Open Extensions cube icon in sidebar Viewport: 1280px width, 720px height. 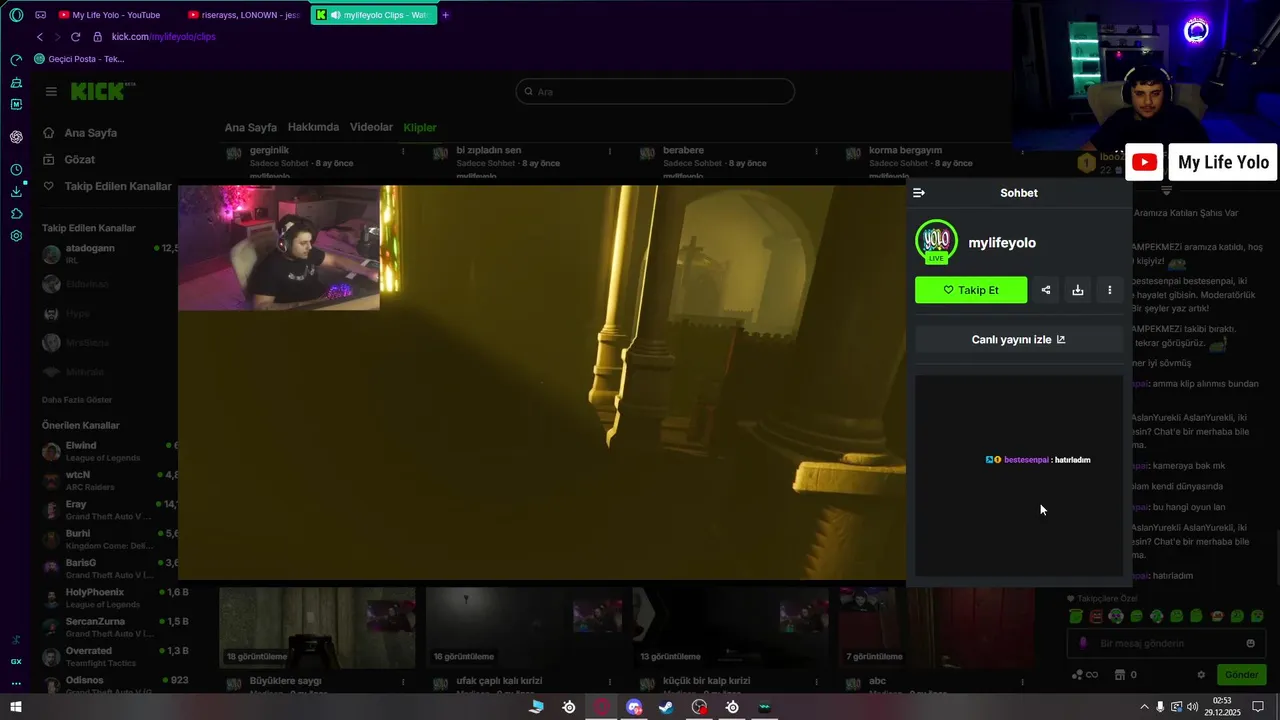click(16, 214)
